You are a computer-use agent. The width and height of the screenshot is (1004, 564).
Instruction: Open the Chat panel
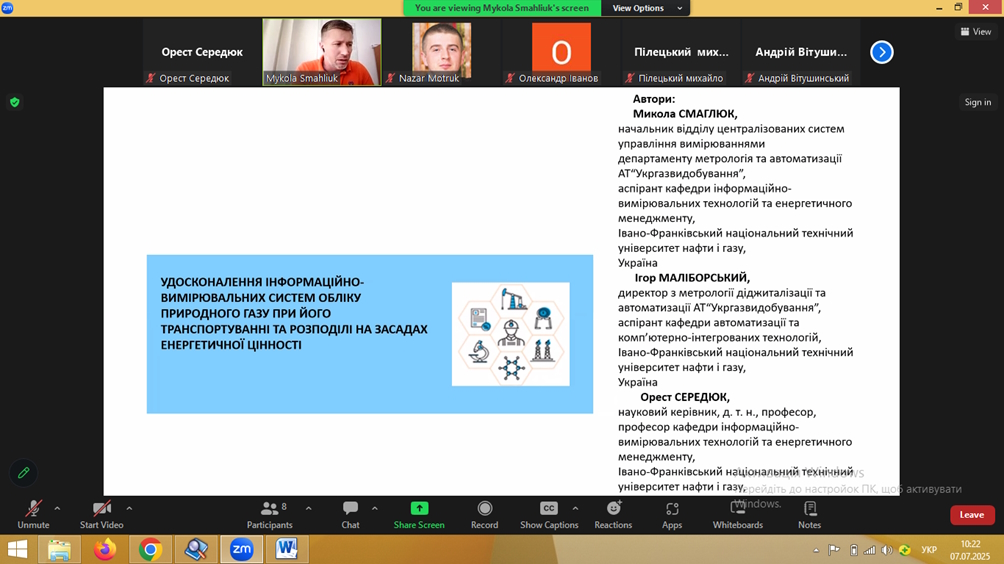pyautogui.click(x=350, y=515)
